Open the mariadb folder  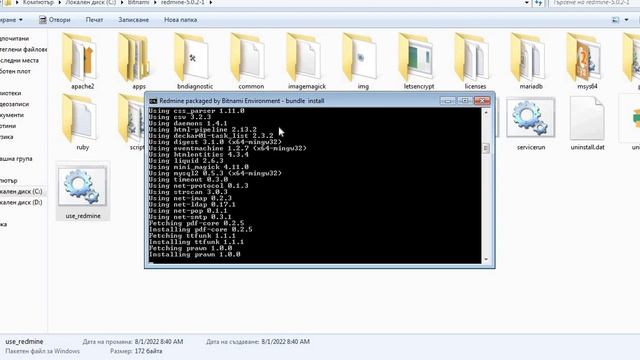tap(531, 61)
